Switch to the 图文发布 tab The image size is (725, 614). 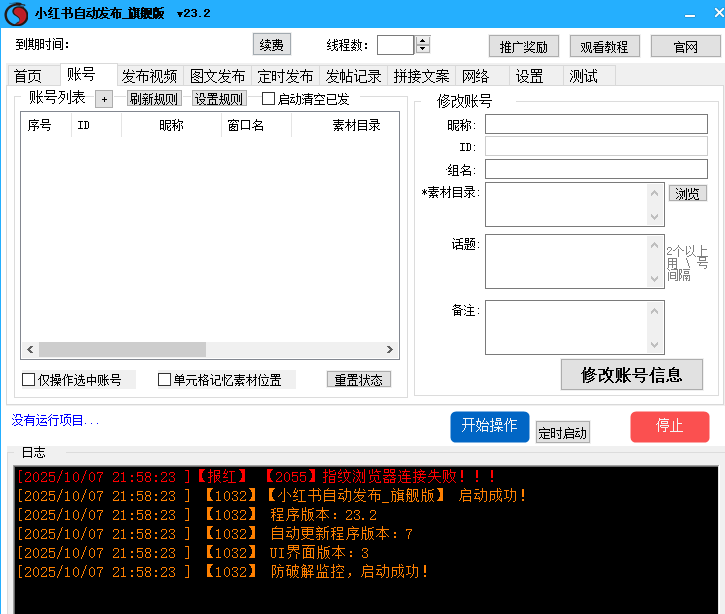coord(217,76)
